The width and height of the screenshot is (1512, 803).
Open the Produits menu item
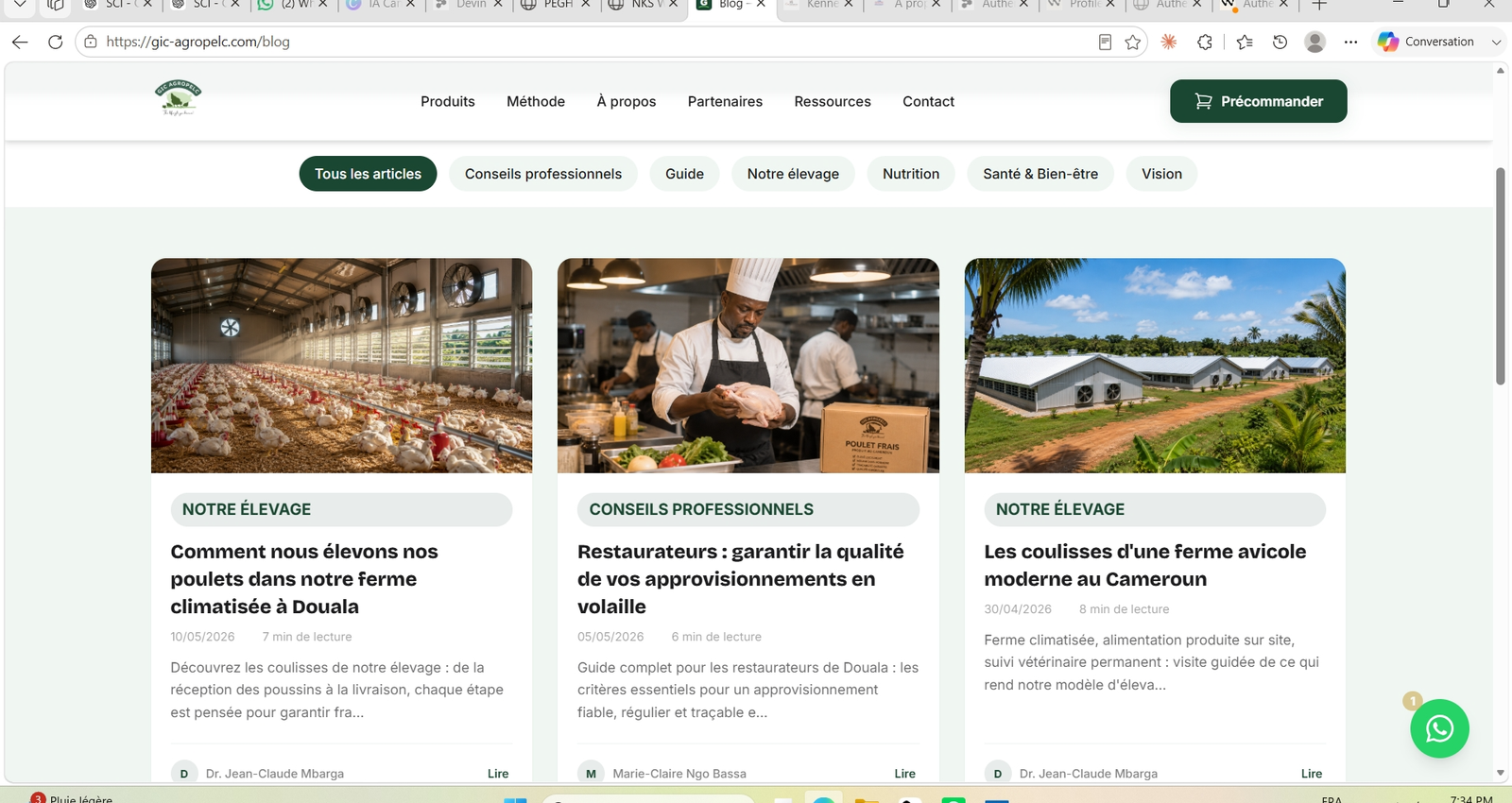click(448, 101)
